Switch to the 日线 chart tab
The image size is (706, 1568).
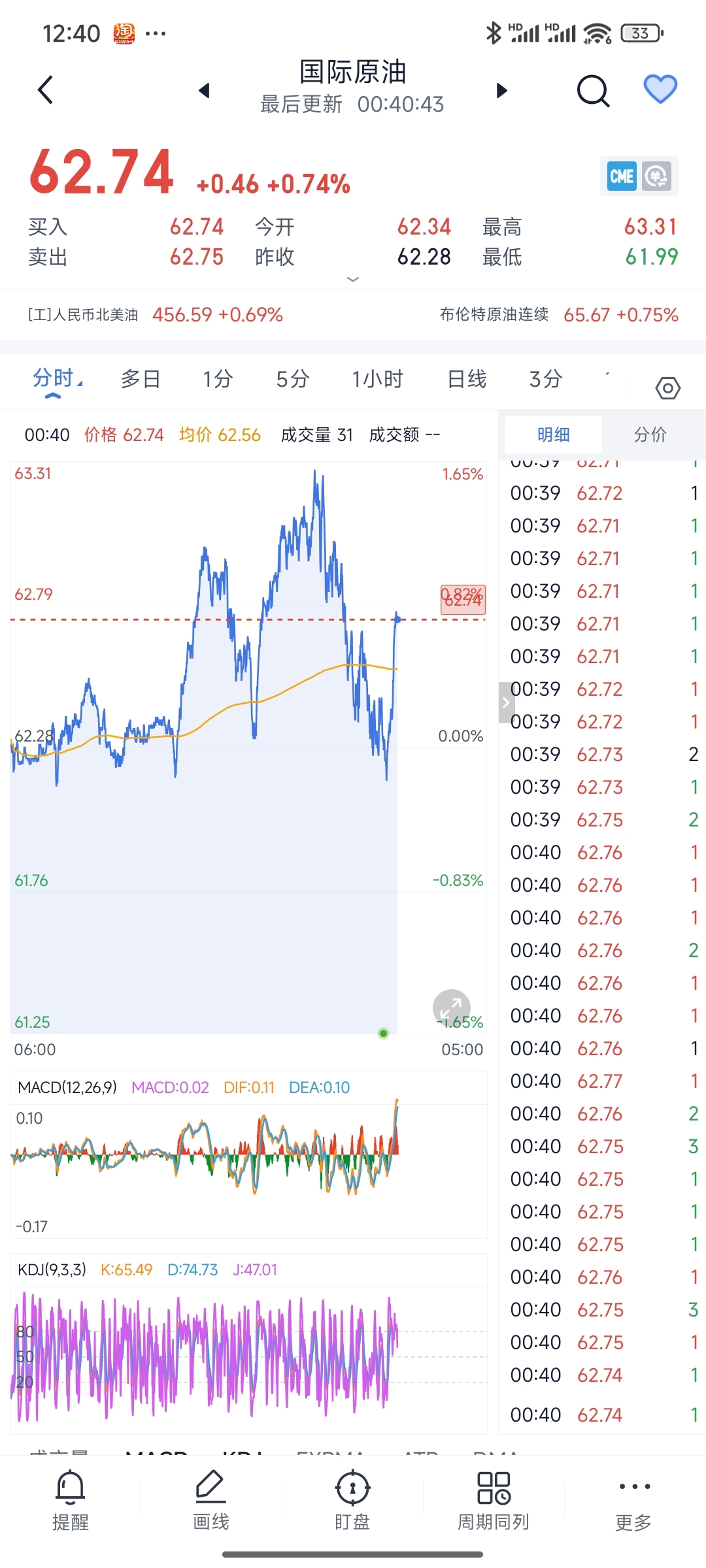(x=467, y=379)
